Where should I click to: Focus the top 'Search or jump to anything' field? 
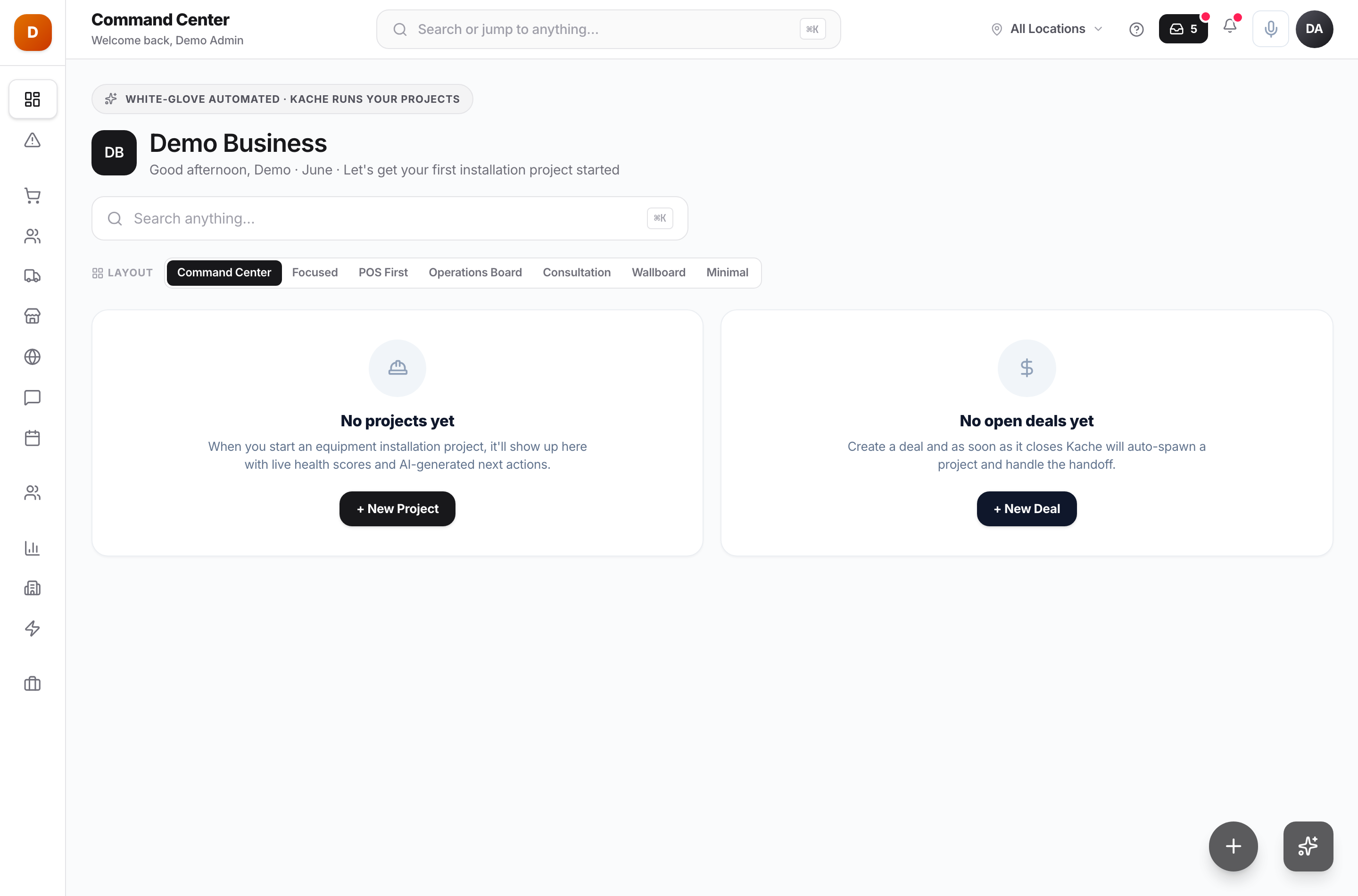pyautogui.click(x=608, y=29)
